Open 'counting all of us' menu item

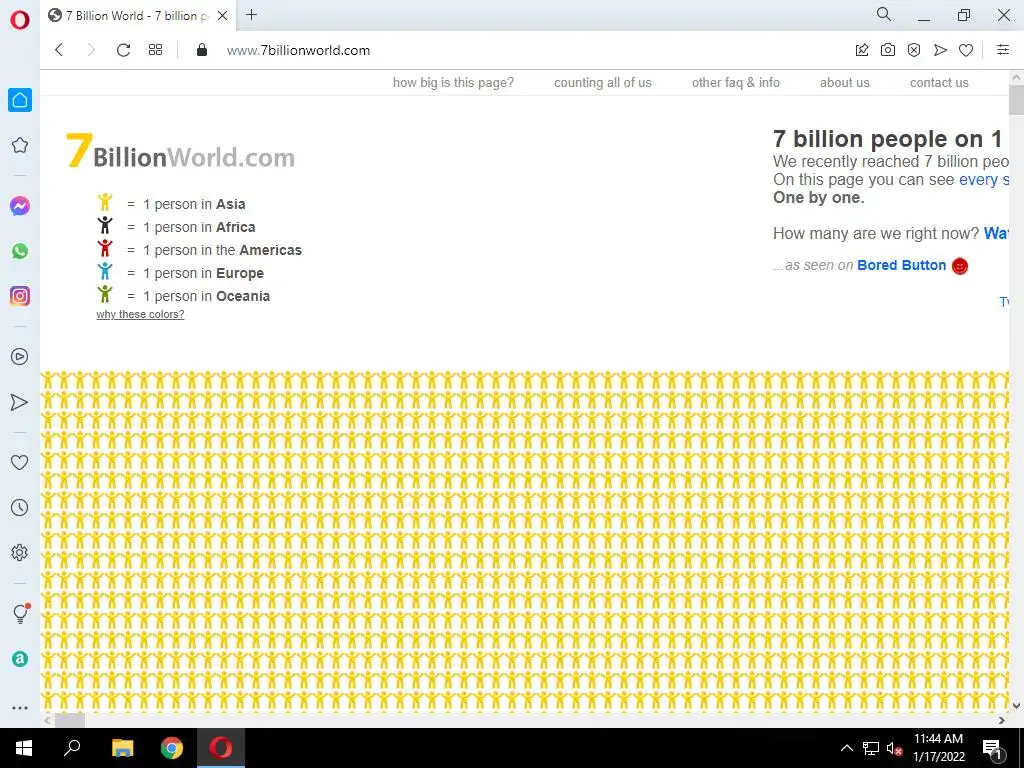[x=603, y=82]
